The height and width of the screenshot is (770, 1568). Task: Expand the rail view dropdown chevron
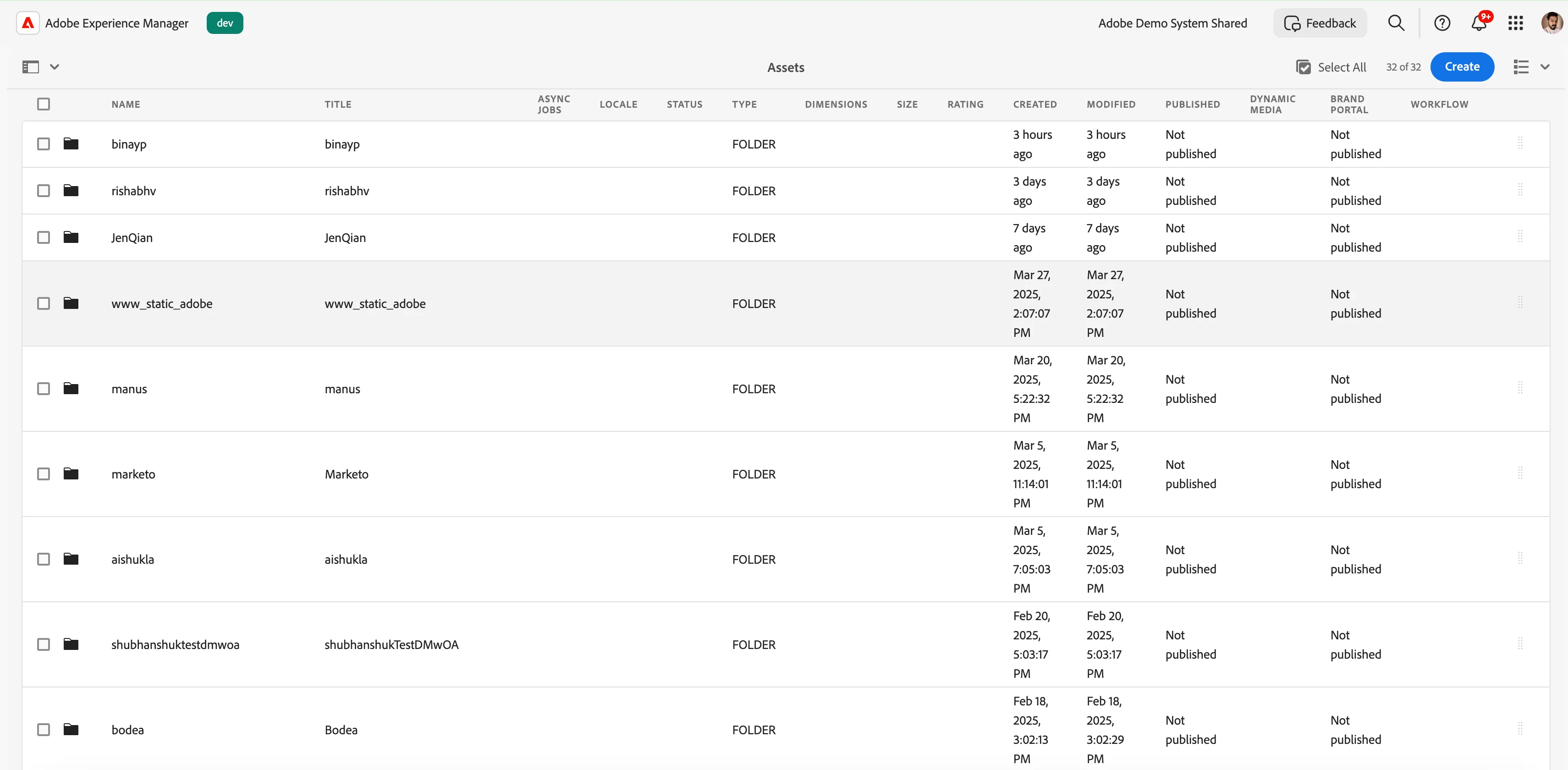[x=55, y=67]
